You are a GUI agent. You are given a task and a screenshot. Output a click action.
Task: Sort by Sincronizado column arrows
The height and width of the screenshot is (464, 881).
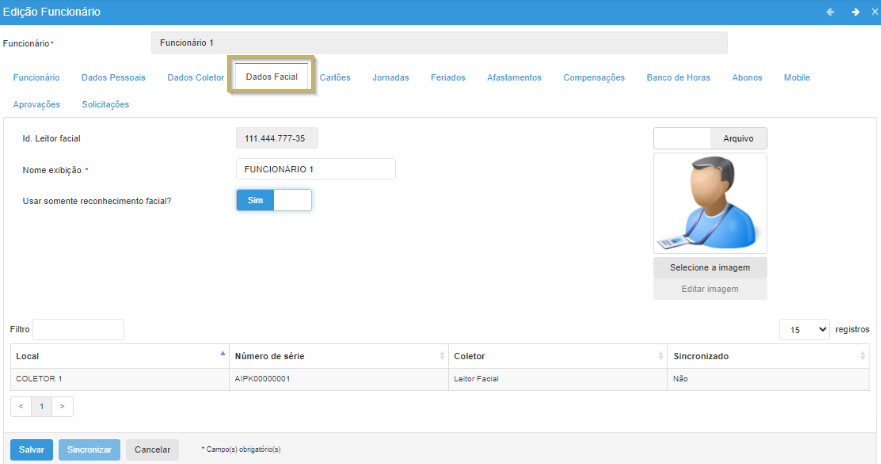[862, 356]
